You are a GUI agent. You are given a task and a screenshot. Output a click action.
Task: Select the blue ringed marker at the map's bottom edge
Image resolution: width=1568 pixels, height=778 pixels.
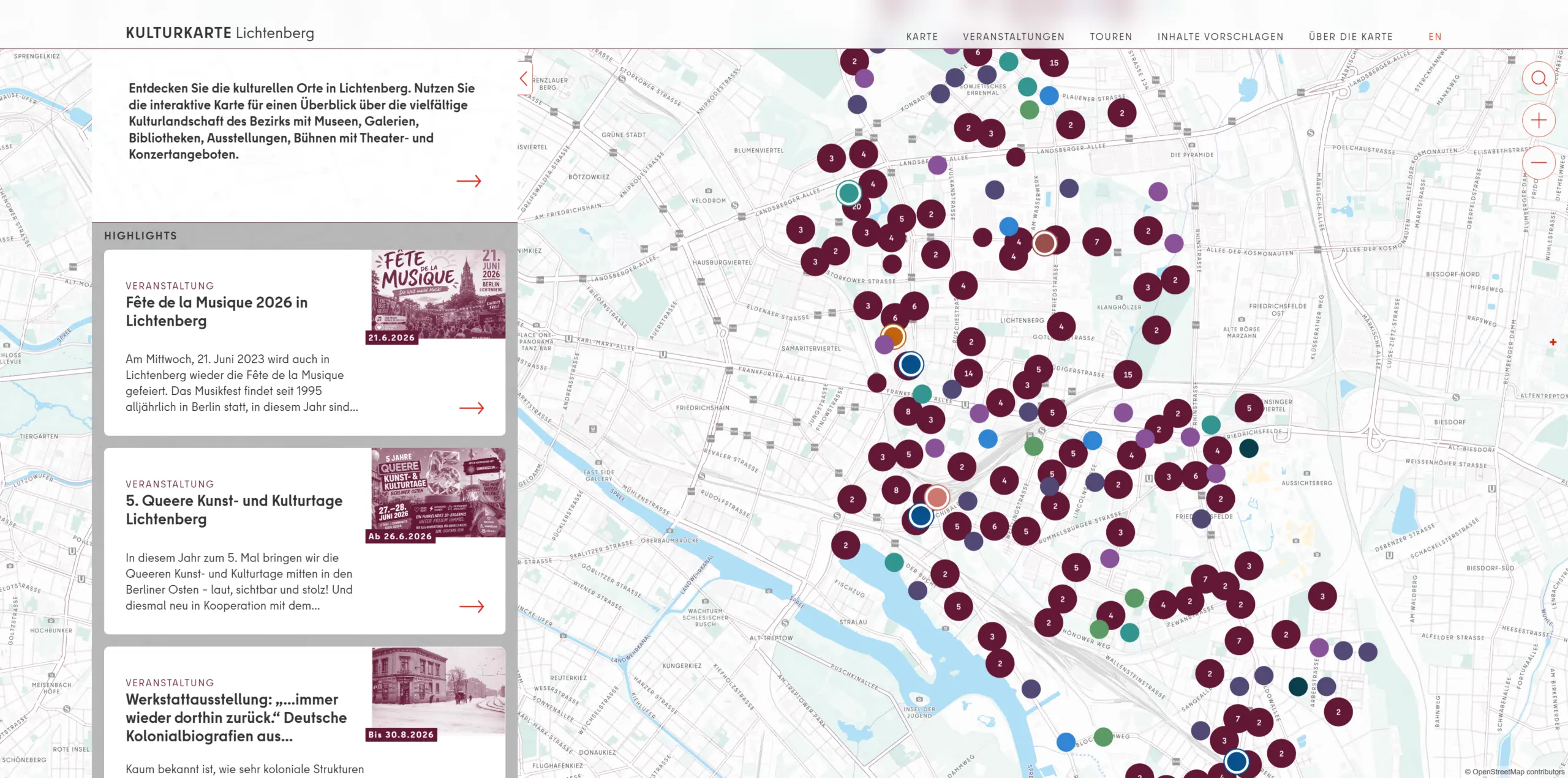click(1236, 761)
